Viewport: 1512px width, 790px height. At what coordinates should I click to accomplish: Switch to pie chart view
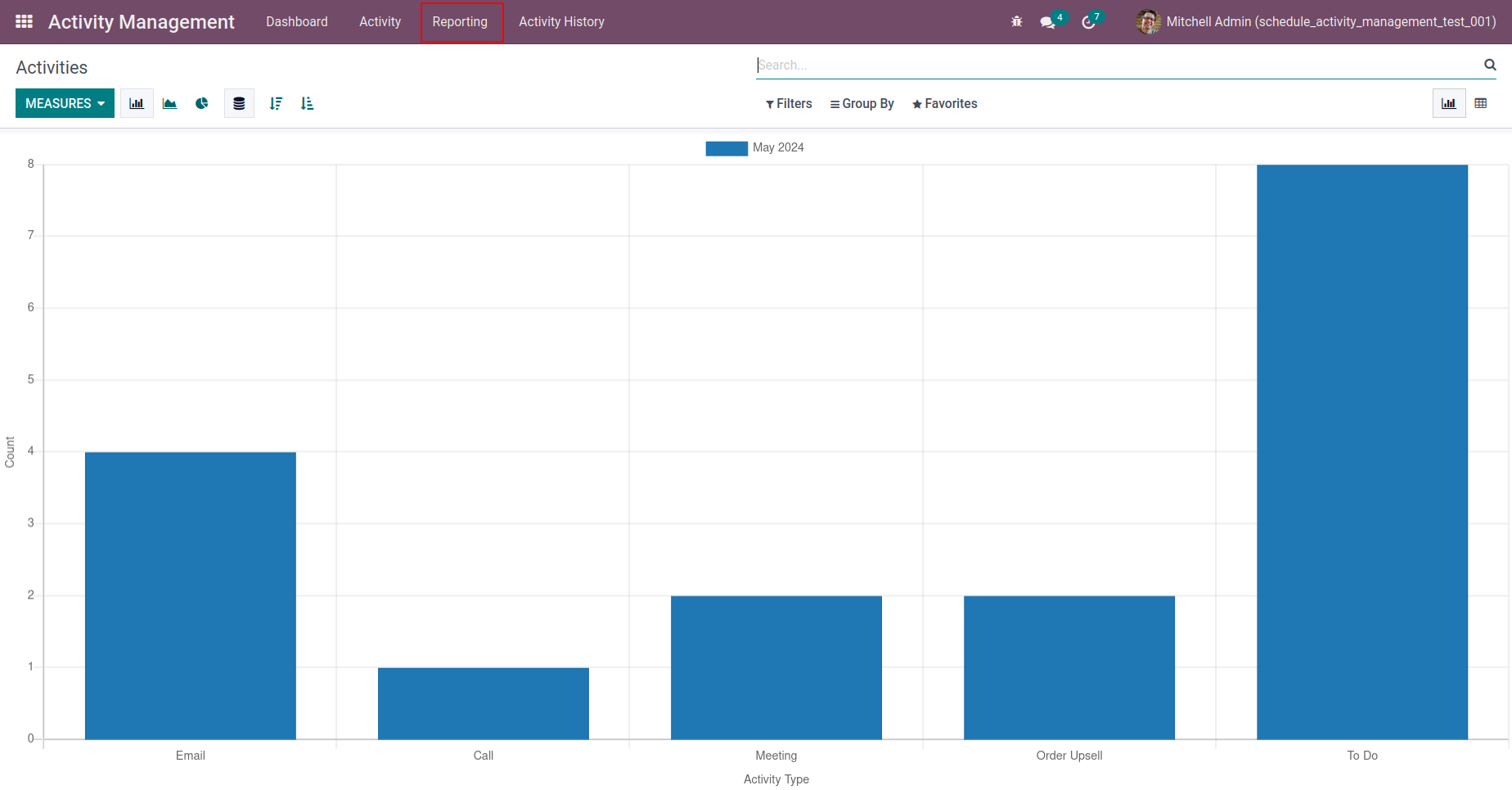(x=202, y=103)
